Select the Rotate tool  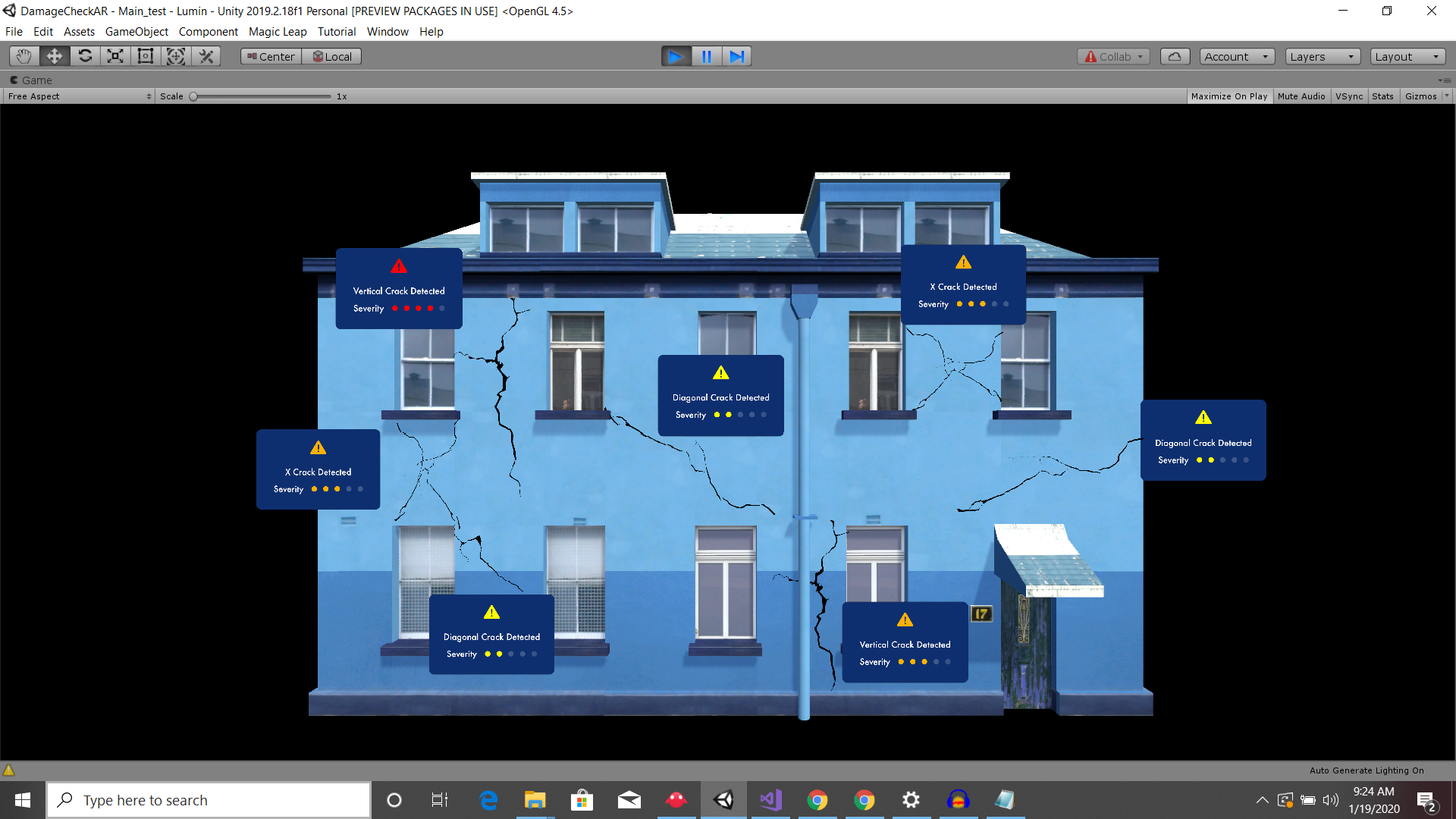click(x=85, y=56)
